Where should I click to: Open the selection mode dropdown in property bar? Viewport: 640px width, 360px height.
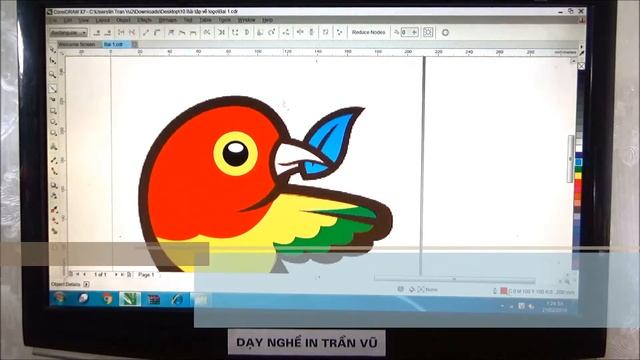[x=68, y=32]
